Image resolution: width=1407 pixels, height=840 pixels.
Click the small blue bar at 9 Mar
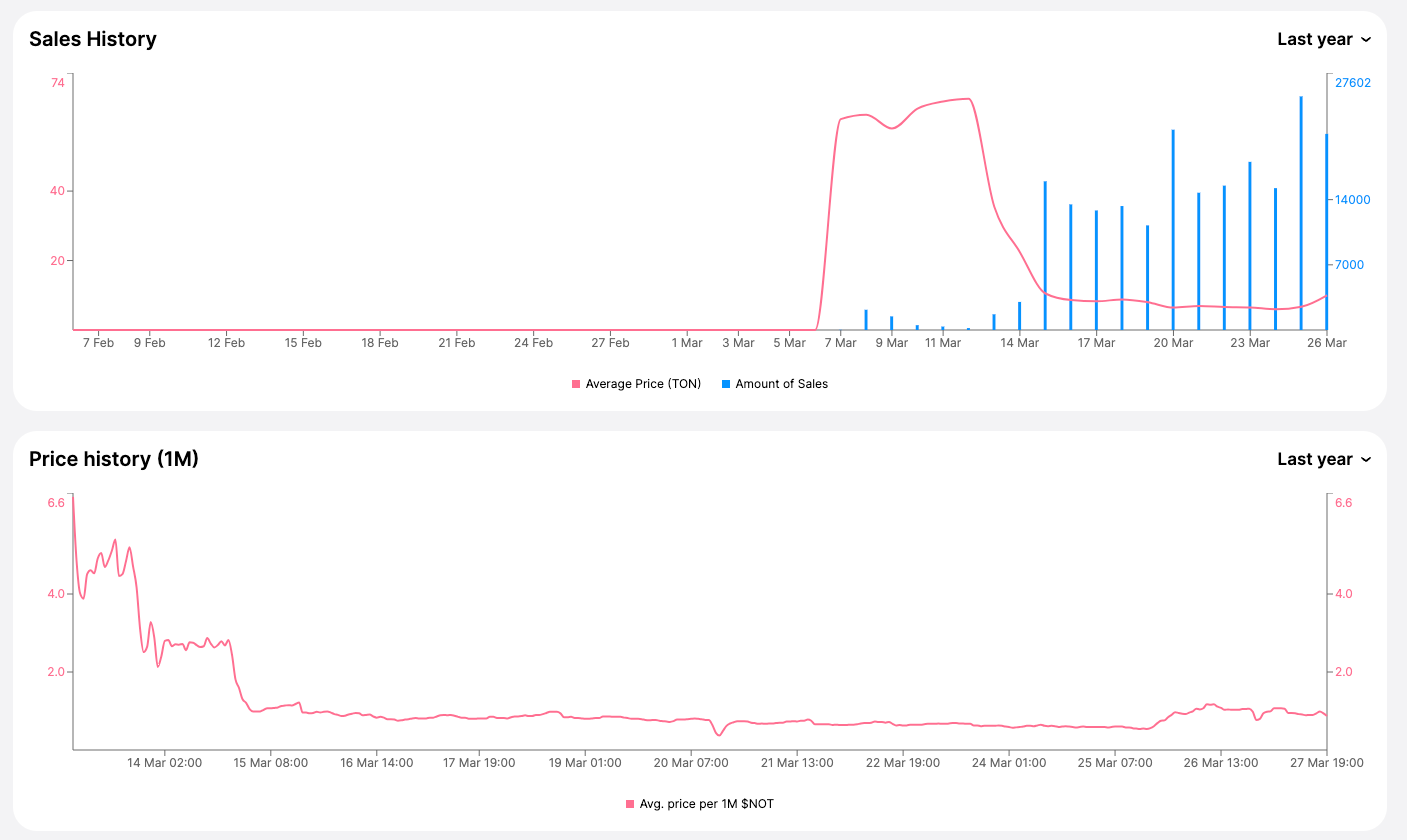tap(892, 323)
